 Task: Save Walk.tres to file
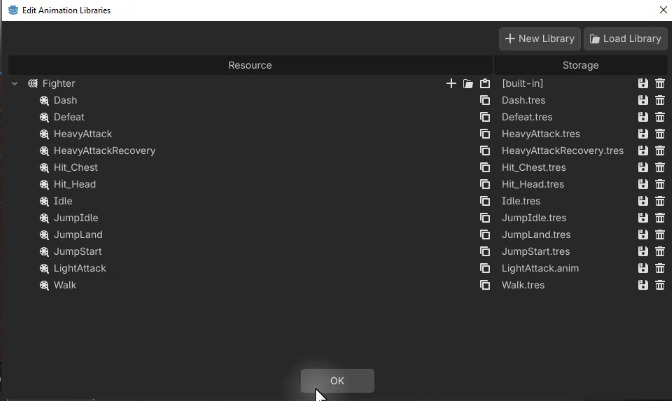[643, 285]
